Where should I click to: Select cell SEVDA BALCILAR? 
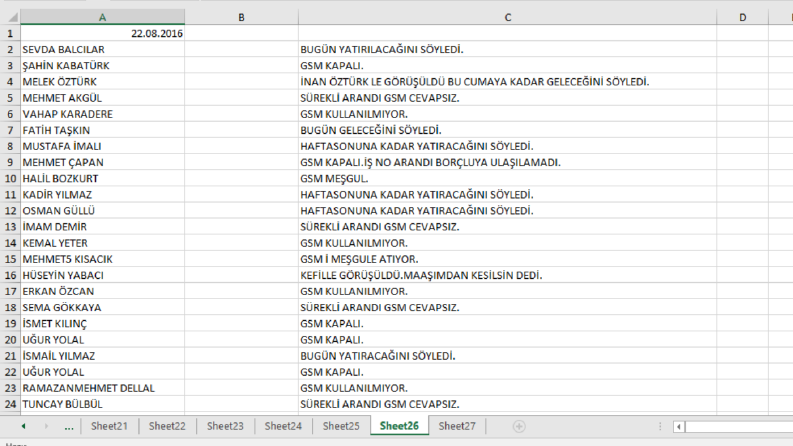pyautogui.click(x=103, y=50)
